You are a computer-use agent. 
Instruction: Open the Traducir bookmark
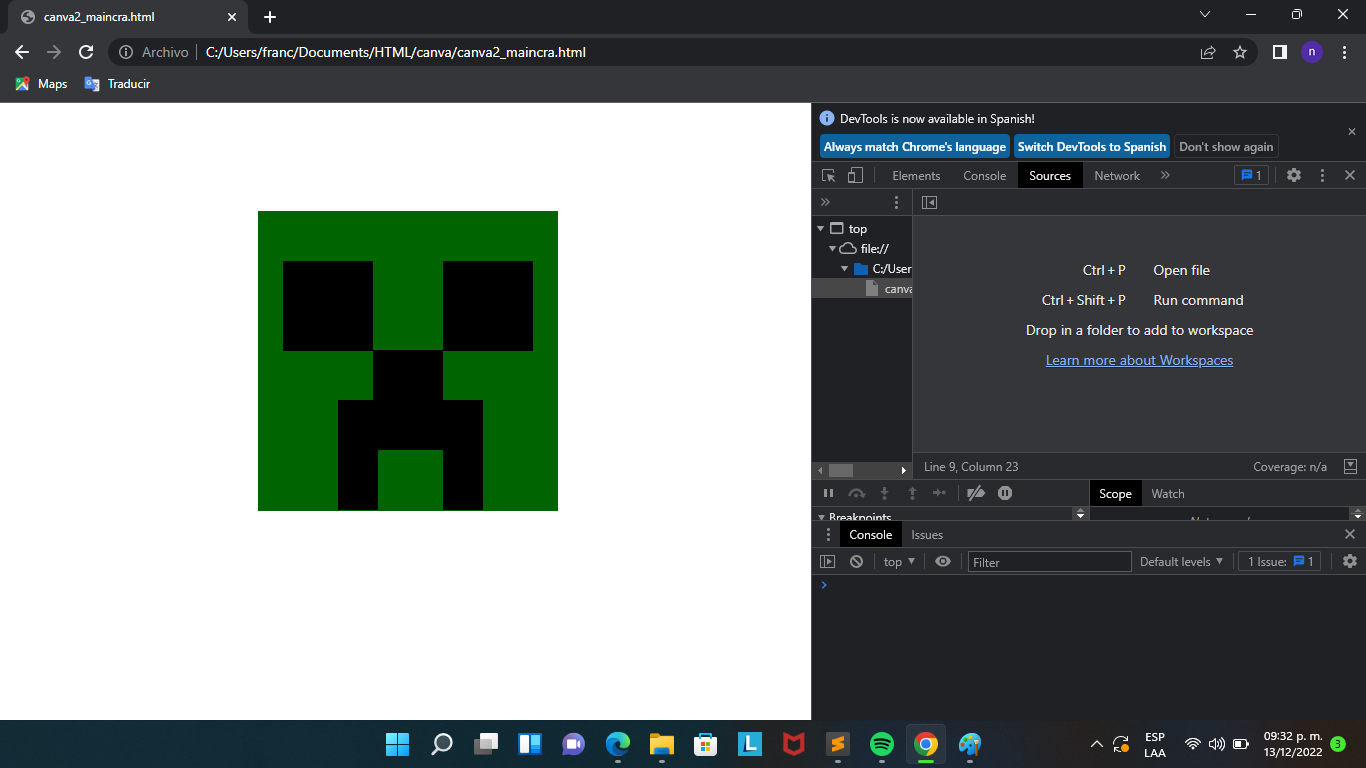pos(117,84)
